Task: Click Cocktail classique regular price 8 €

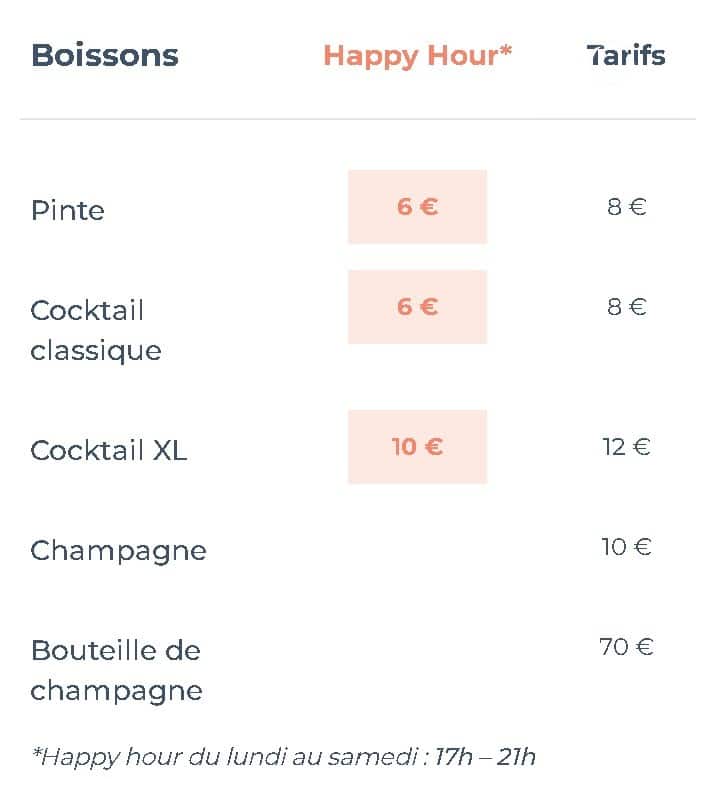Action: click(627, 307)
